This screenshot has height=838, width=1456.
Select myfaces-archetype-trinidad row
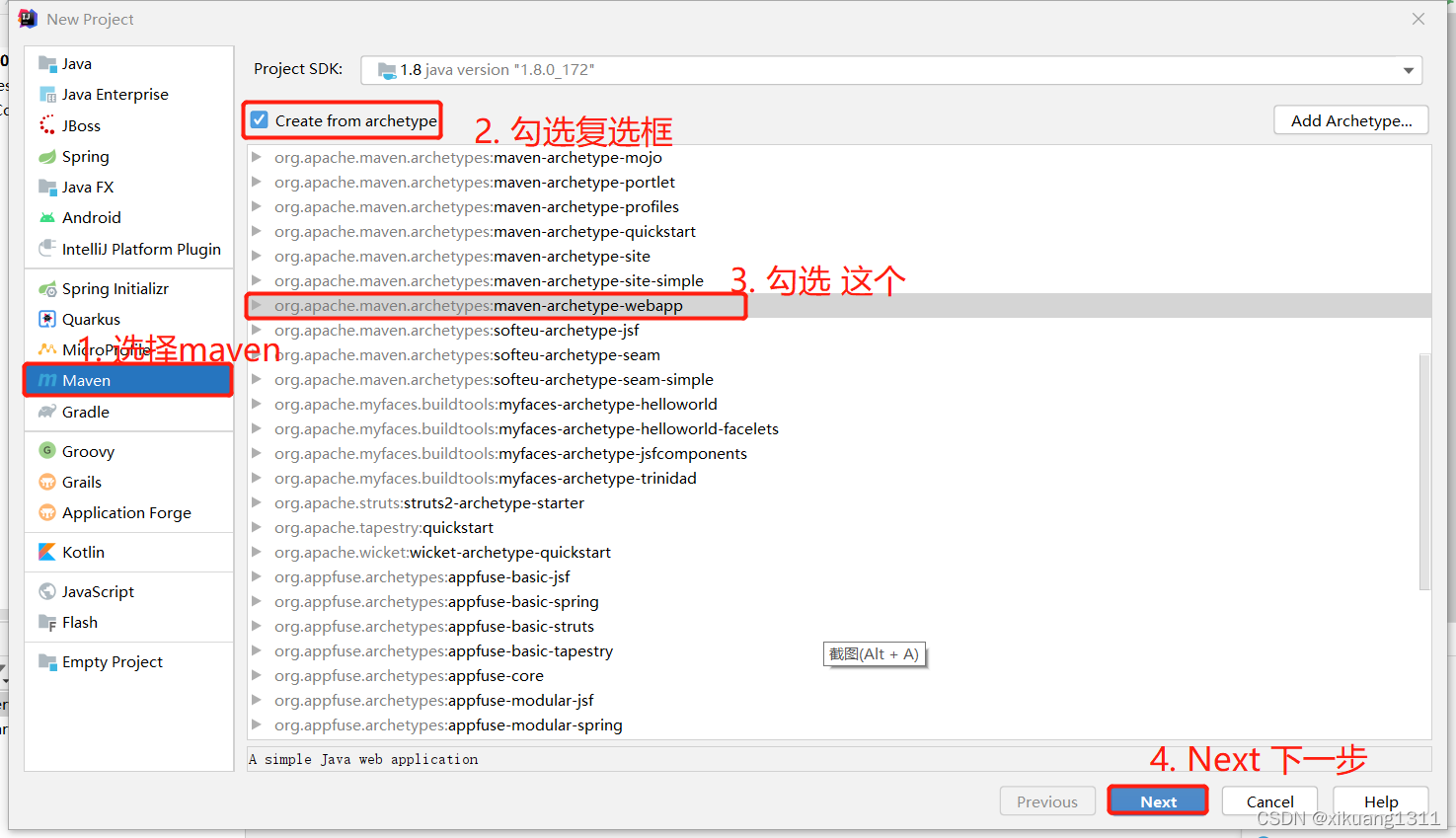pyautogui.click(x=839, y=478)
